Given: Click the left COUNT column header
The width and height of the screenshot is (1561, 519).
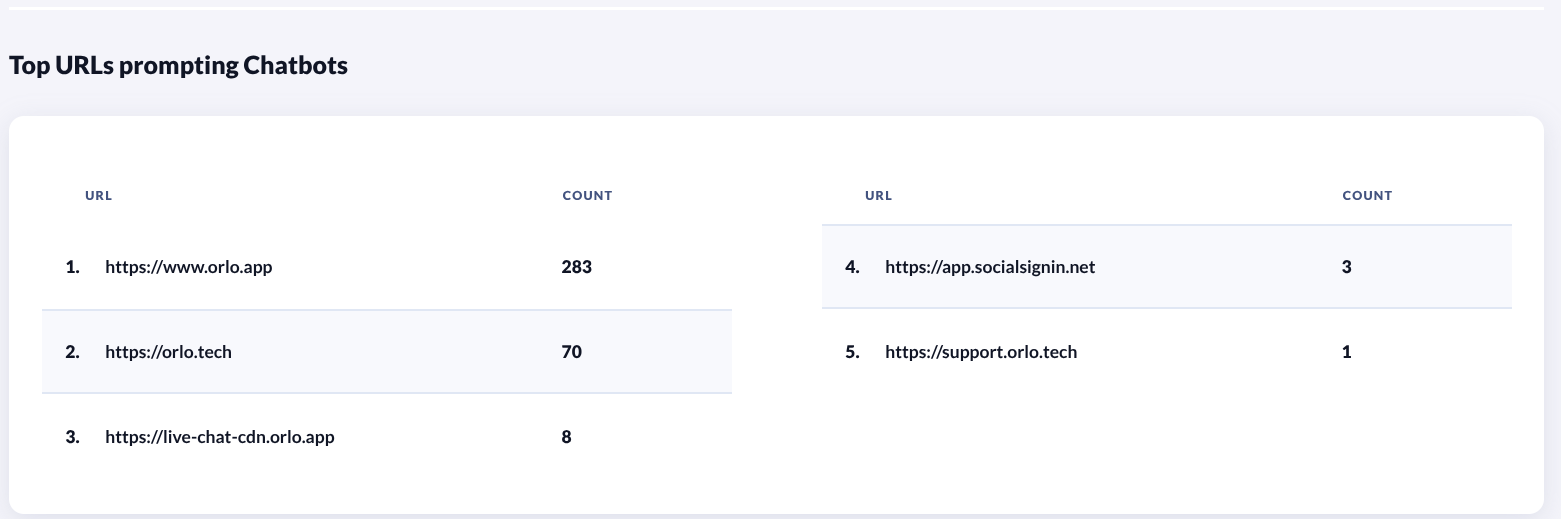Looking at the screenshot, I should 587,196.
